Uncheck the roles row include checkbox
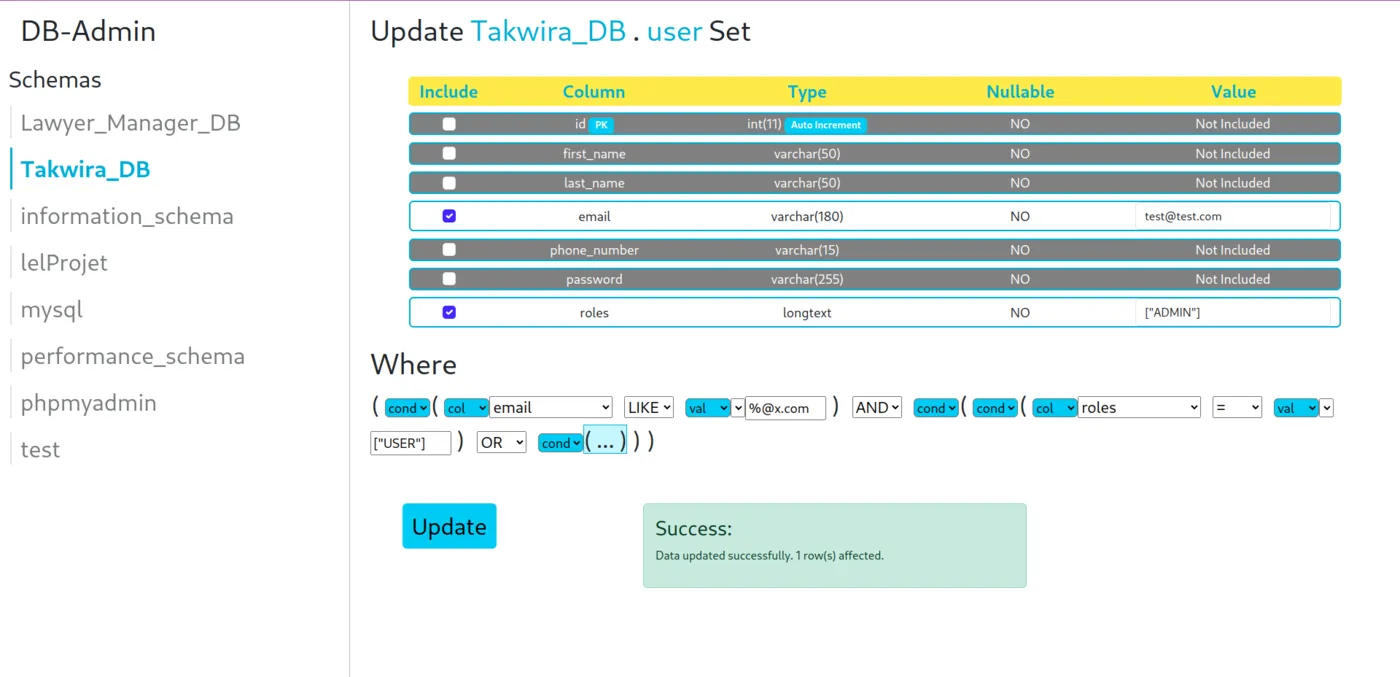The width and height of the screenshot is (1400, 677). coord(449,312)
